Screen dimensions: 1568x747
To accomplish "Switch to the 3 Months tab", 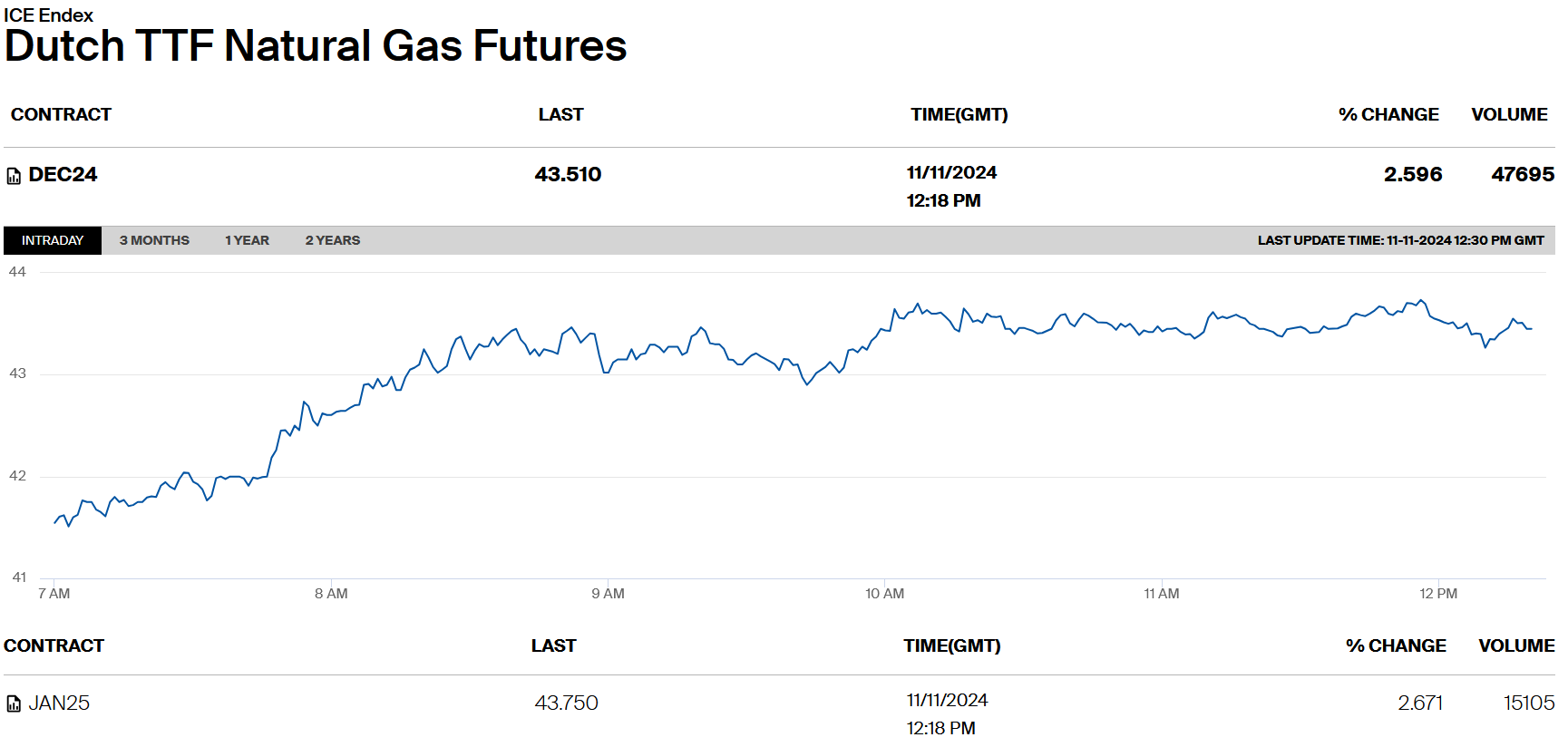I will (x=154, y=240).
